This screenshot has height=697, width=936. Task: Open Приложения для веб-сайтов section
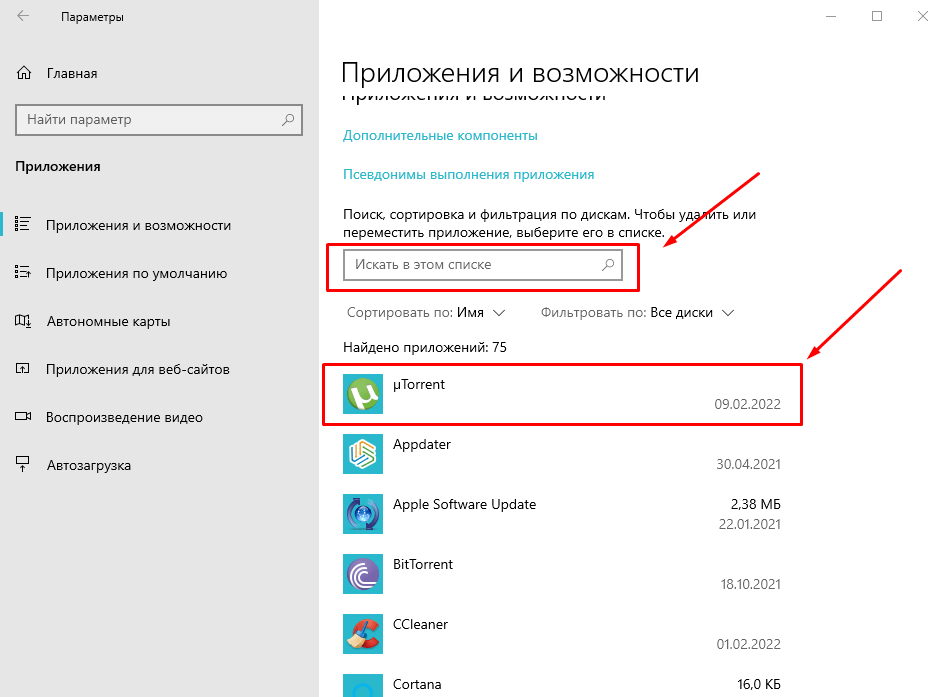[x=137, y=369]
